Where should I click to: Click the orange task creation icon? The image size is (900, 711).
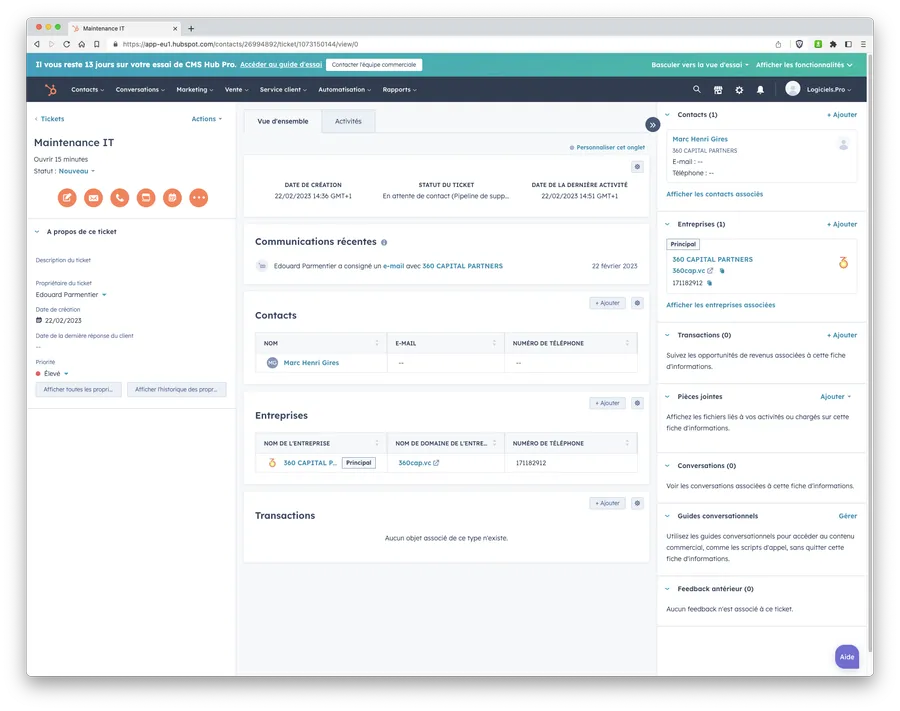(x=146, y=198)
